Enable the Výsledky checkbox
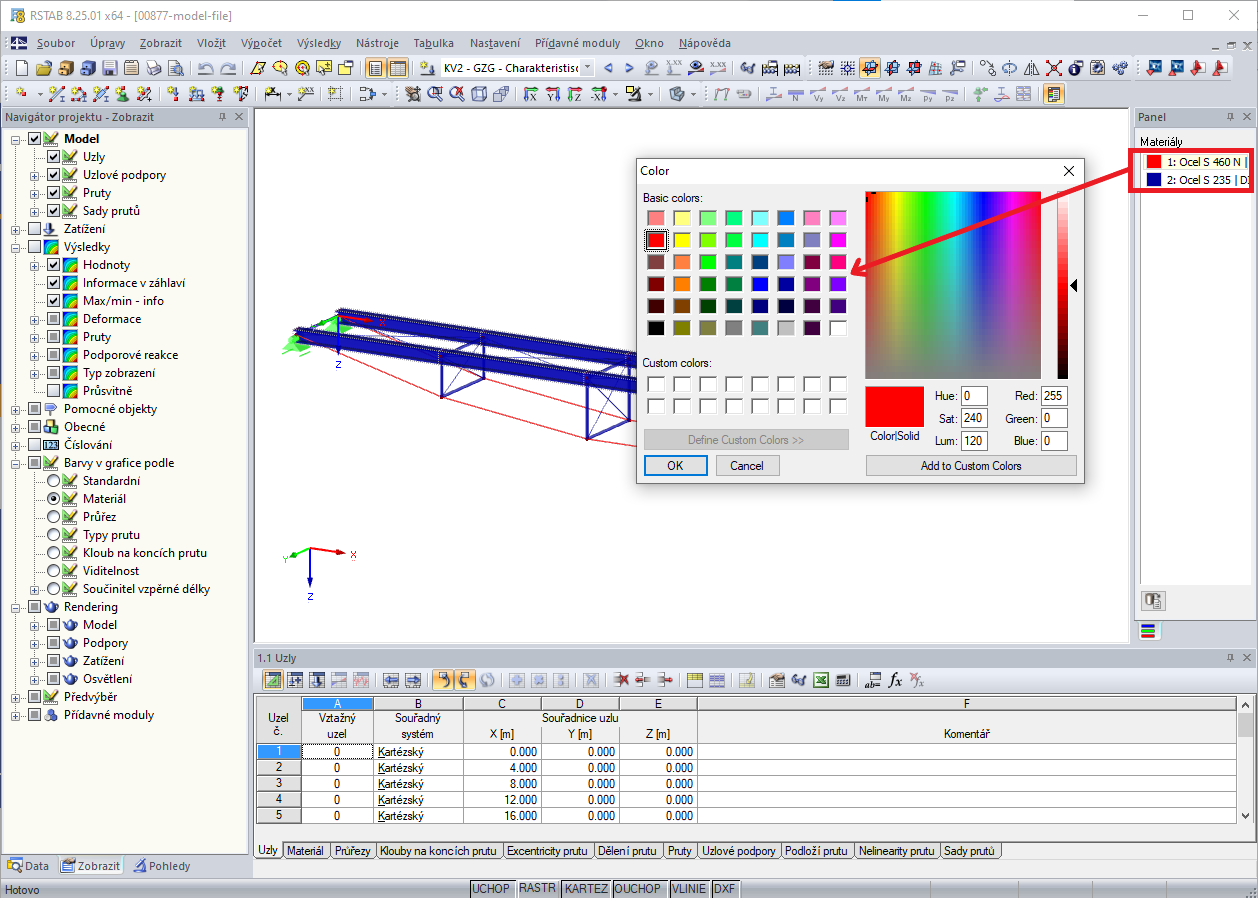Image resolution: width=1258 pixels, height=898 pixels. click(x=35, y=247)
